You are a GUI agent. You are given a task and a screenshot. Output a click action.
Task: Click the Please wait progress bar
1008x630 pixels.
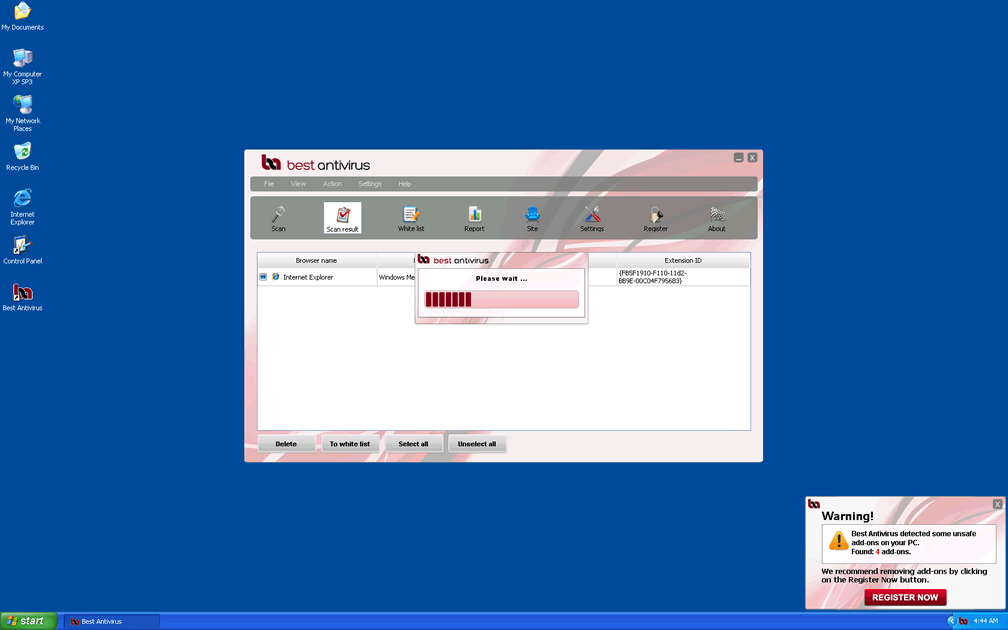point(501,299)
